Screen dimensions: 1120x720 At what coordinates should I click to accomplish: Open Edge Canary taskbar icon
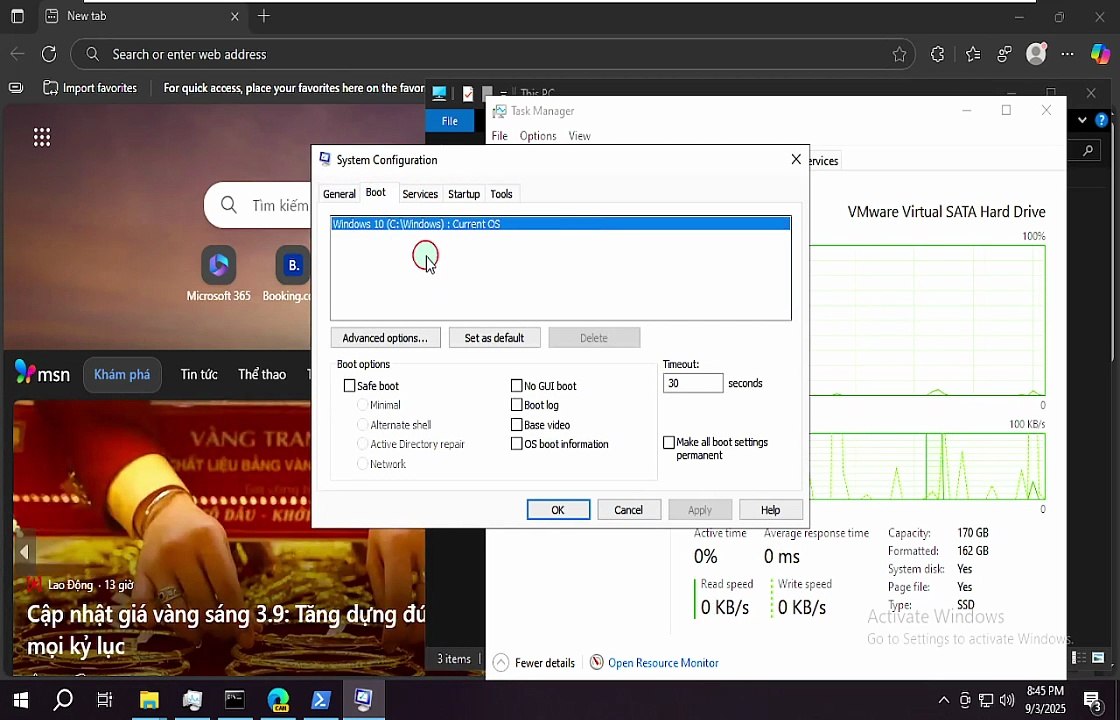[278, 700]
